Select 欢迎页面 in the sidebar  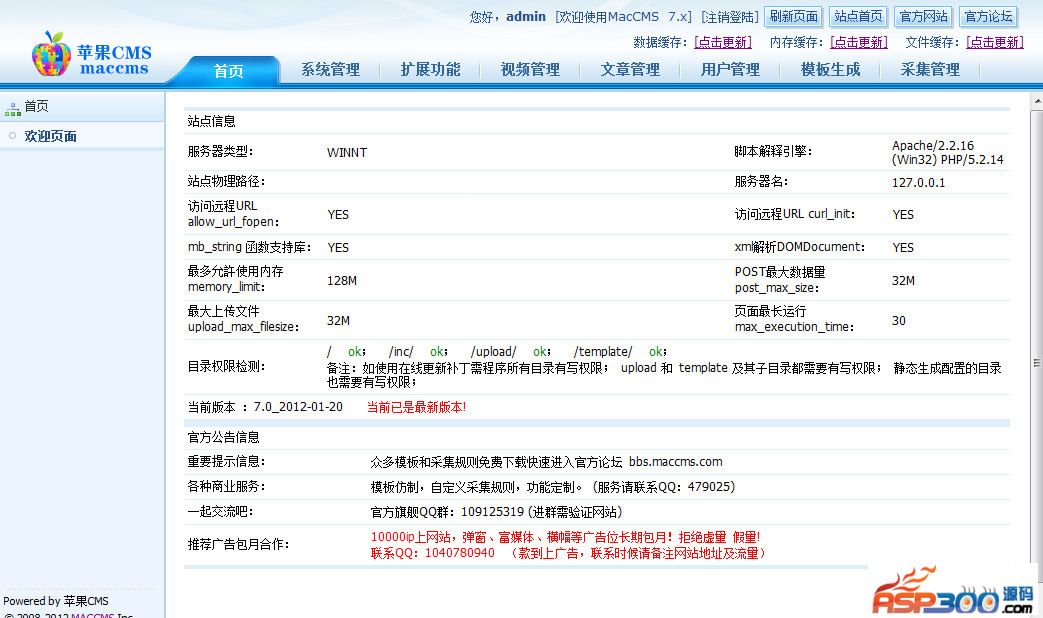(51, 136)
